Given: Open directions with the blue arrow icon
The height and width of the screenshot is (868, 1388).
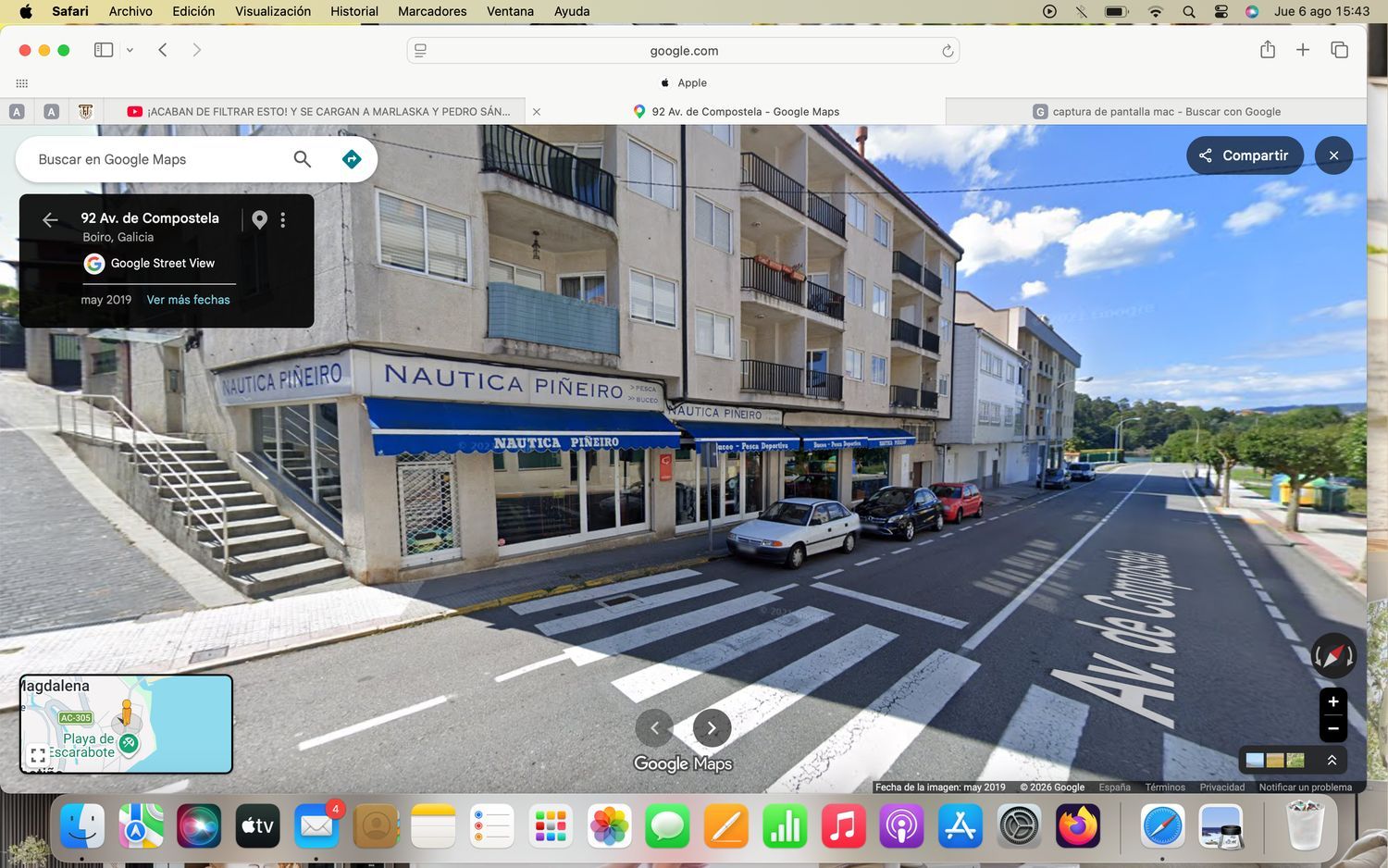Looking at the screenshot, I should [x=352, y=159].
